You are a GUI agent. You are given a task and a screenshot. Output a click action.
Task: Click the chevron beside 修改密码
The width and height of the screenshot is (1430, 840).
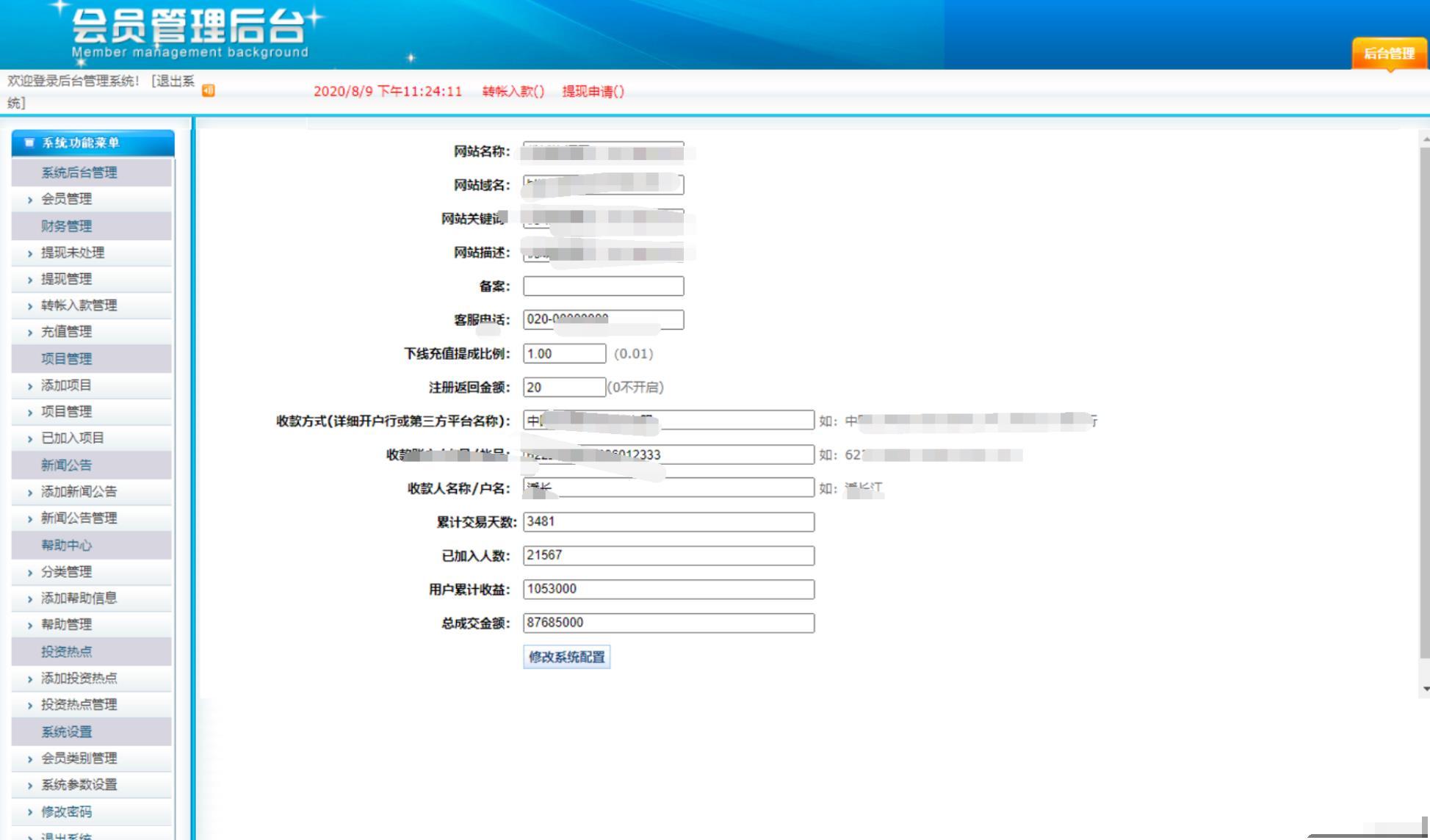point(30,813)
